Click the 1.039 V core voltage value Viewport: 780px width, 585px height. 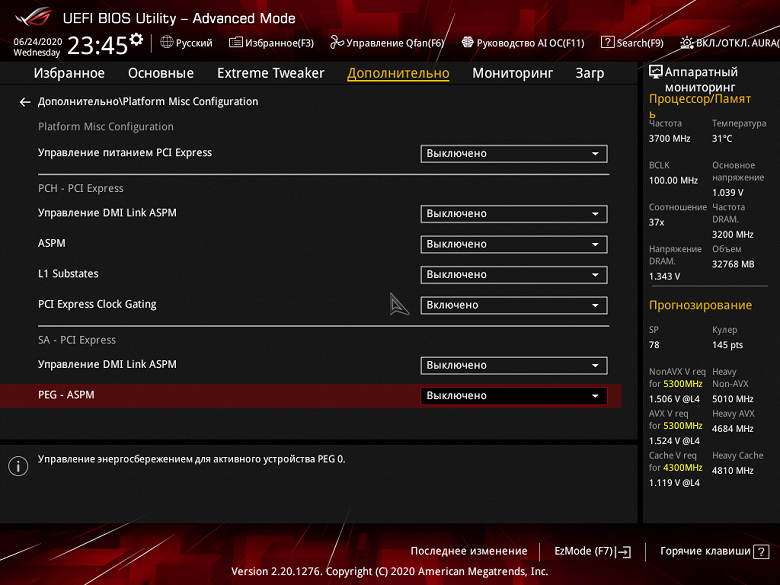point(727,193)
